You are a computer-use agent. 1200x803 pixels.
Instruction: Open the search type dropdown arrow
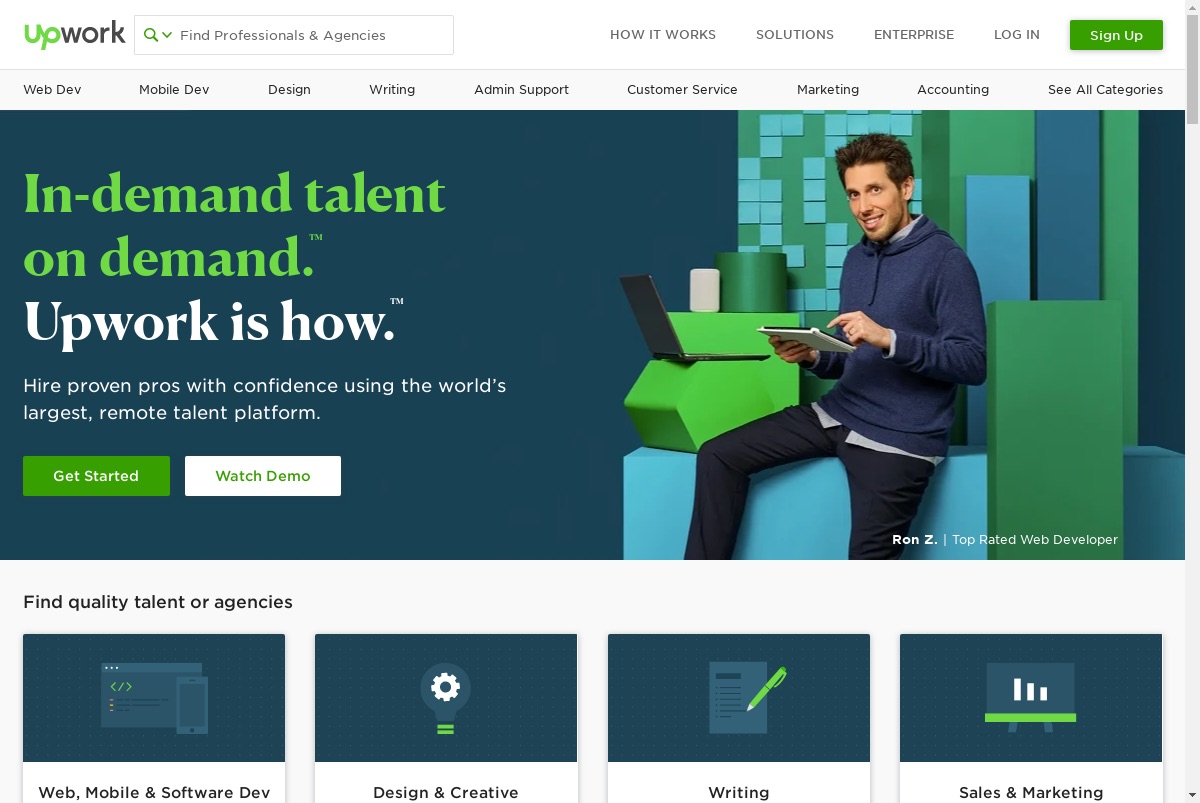(167, 35)
